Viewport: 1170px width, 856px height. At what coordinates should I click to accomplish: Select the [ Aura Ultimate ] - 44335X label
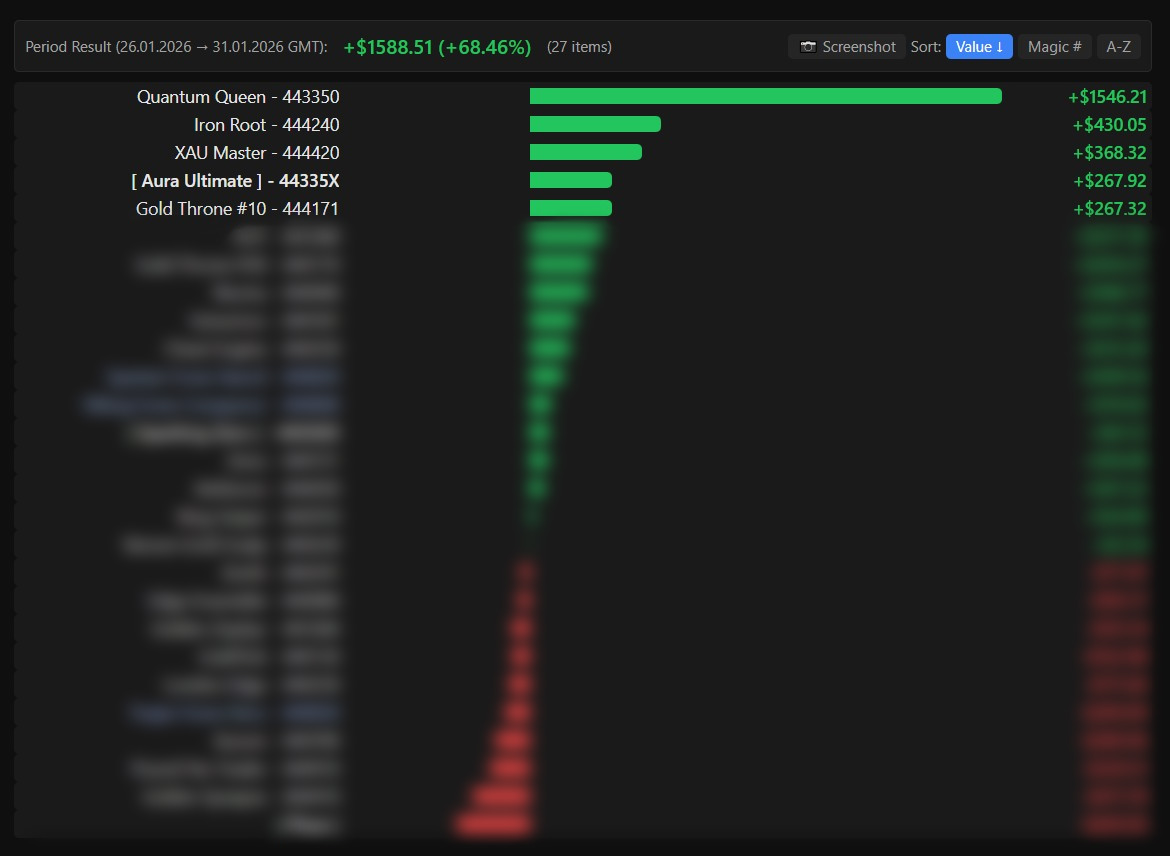click(235, 181)
